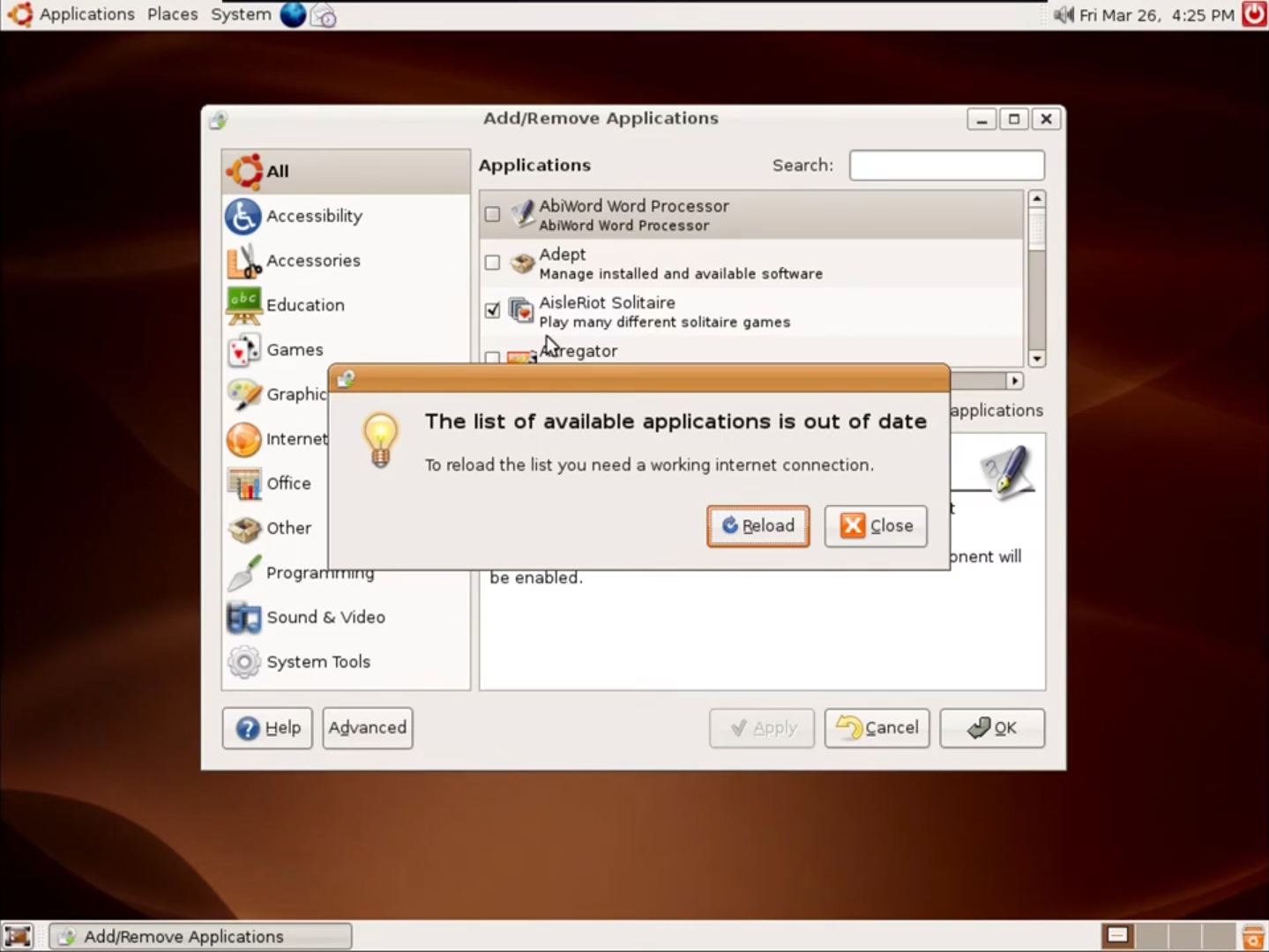The image size is (1269, 952).
Task: Click the Show Desktop icon in bottom panel
Action: [18, 936]
